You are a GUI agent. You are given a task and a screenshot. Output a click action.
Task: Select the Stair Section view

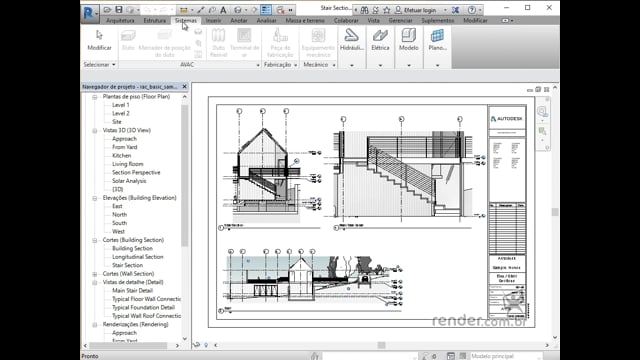[127, 265]
